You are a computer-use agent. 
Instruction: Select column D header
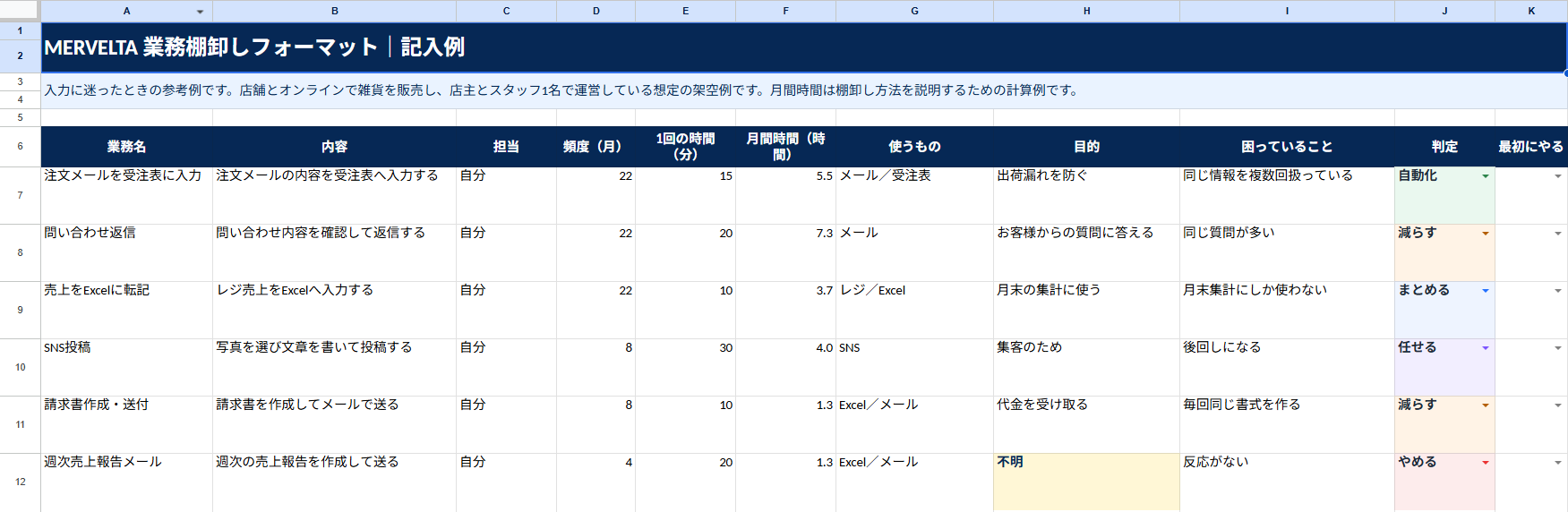tap(595, 11)
